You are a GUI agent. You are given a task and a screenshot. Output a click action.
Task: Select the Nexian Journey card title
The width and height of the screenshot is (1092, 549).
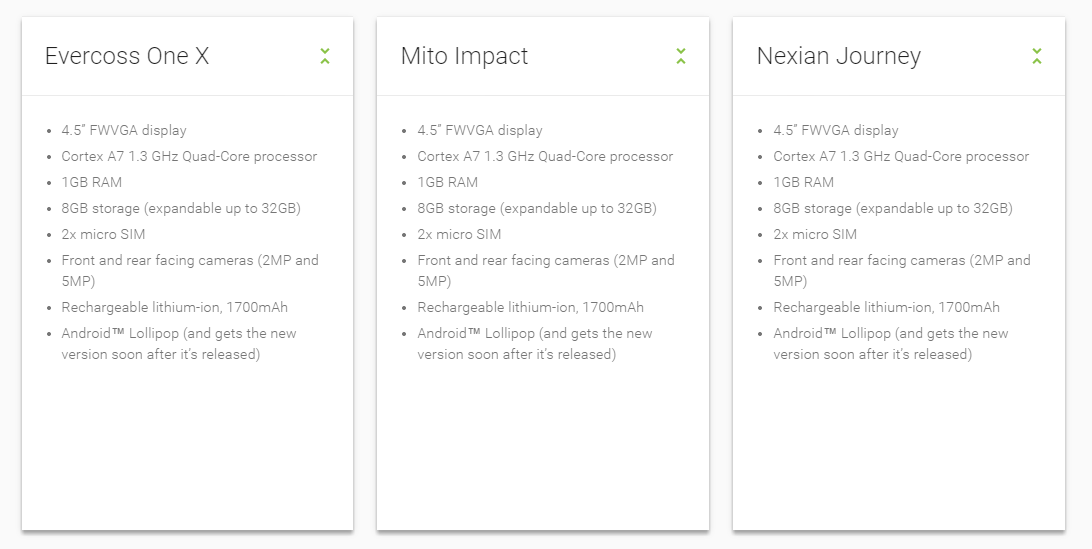pyautogui.click(x=838, y=56)
